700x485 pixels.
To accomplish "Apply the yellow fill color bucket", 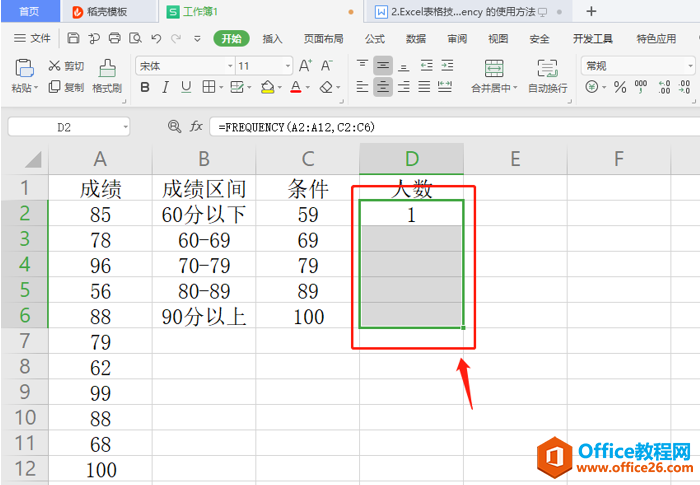I will (x=267, y=87).
